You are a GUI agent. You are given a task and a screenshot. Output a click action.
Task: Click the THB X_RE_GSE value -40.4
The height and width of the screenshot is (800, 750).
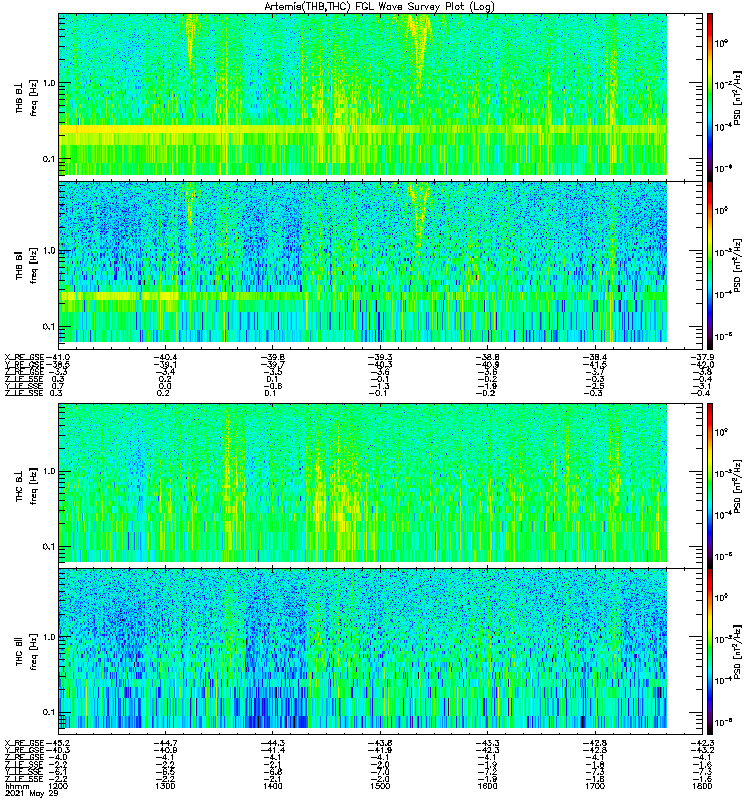(165, 357)
